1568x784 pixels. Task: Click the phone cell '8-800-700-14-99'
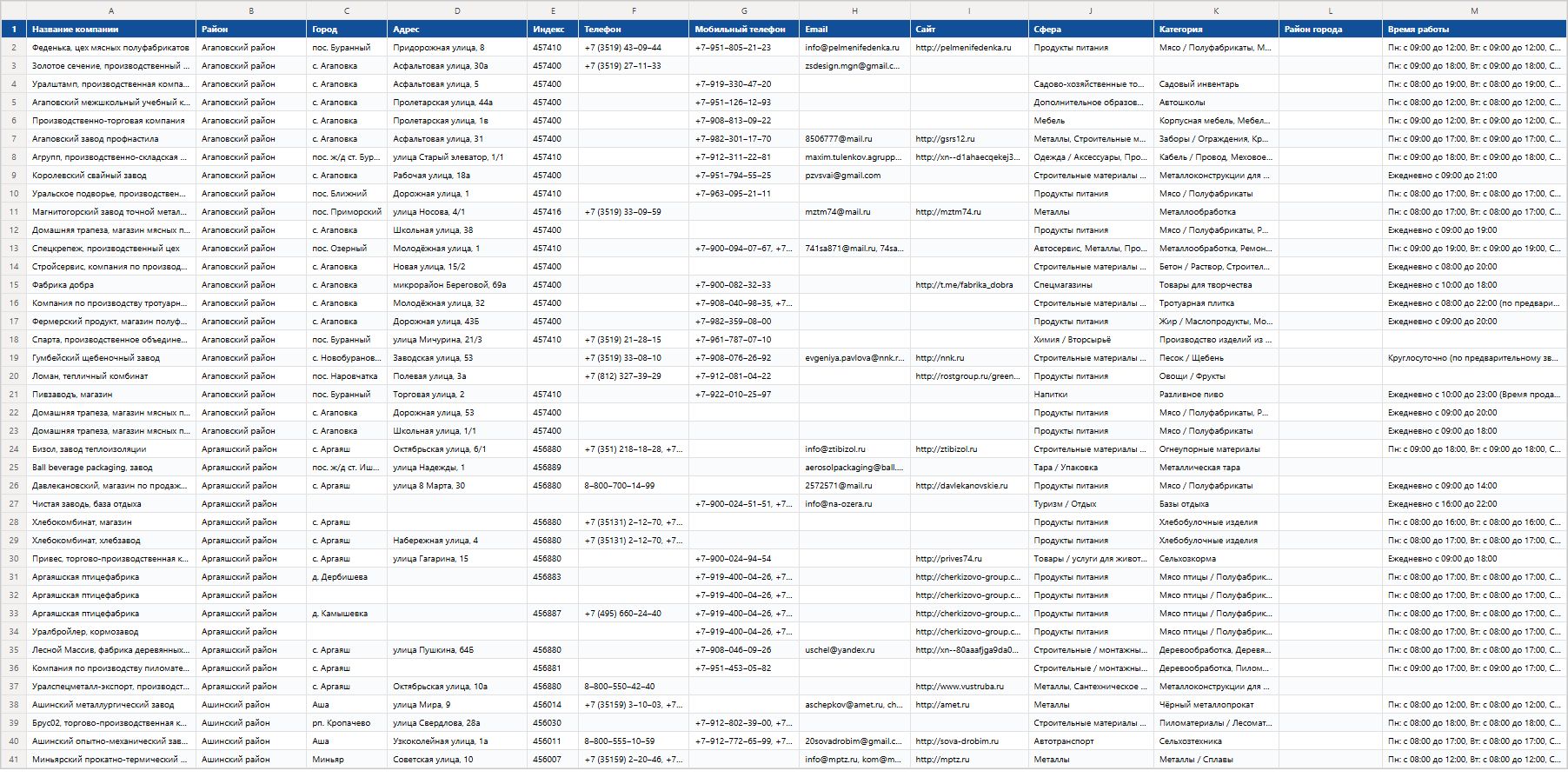point(634,486)
